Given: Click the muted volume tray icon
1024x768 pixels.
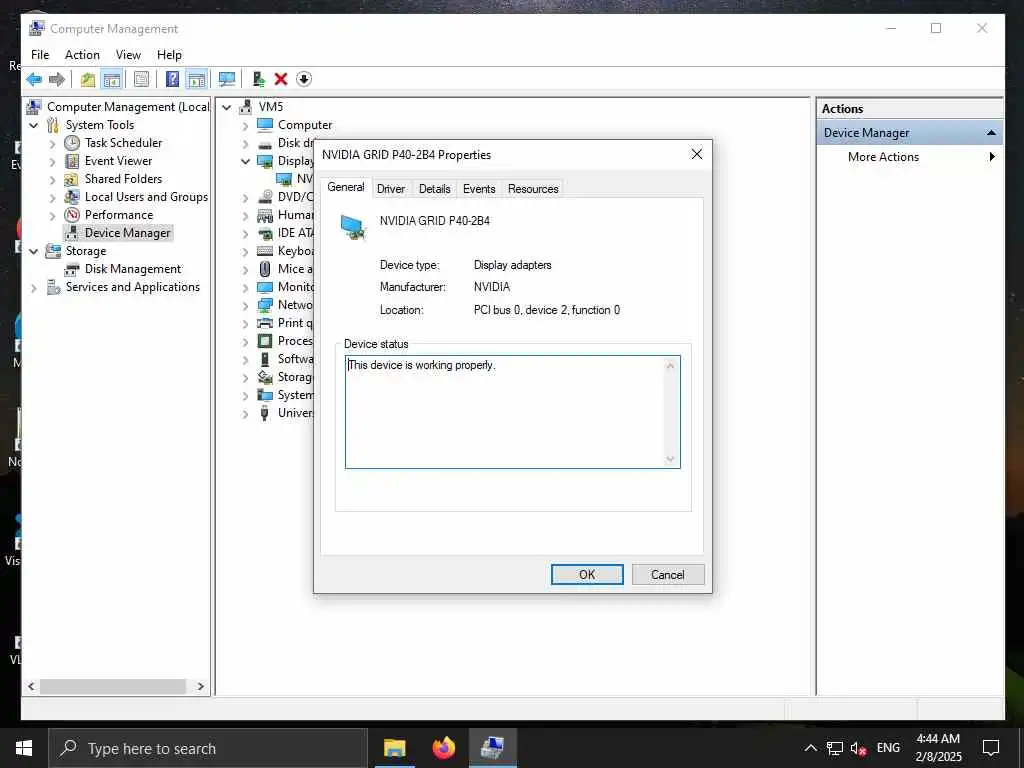Looking at the screenshot, I should point(858,748).
